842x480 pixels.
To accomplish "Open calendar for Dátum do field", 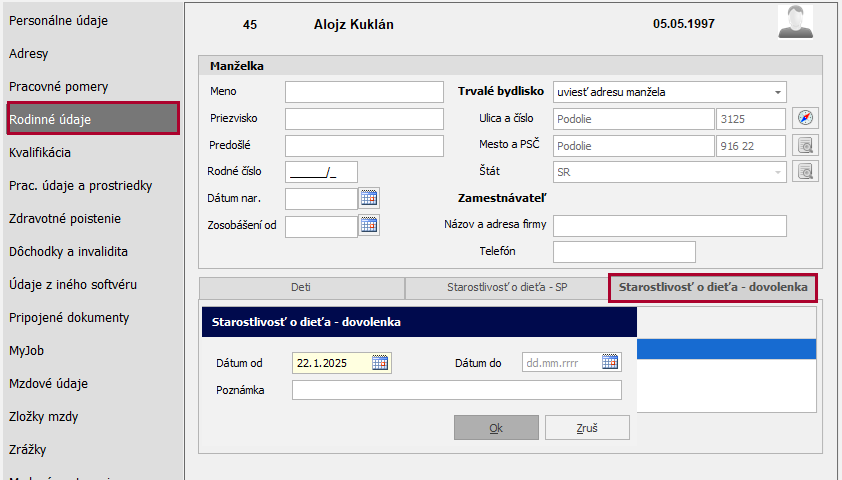I will [x=610, y=362].
